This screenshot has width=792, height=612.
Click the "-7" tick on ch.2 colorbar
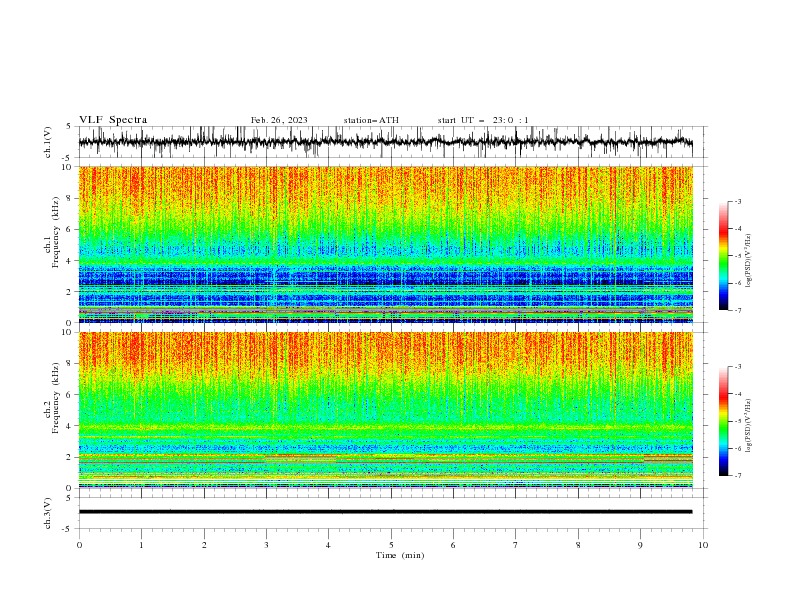737,475
